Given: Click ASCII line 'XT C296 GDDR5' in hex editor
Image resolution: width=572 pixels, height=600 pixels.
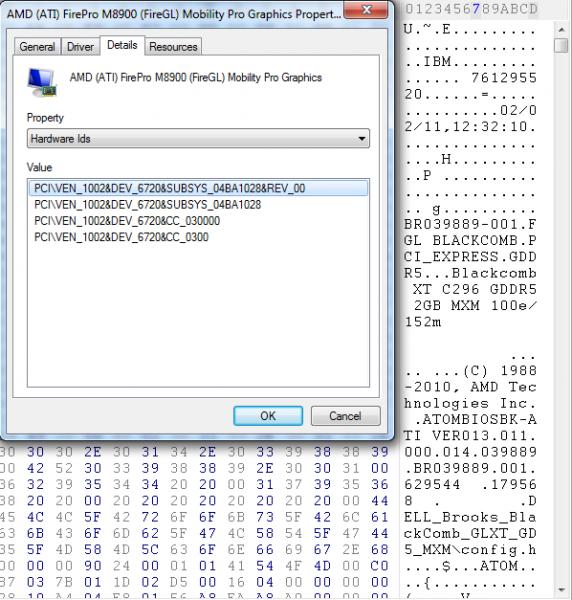Looking at the screenshot, I should [475, 289].
